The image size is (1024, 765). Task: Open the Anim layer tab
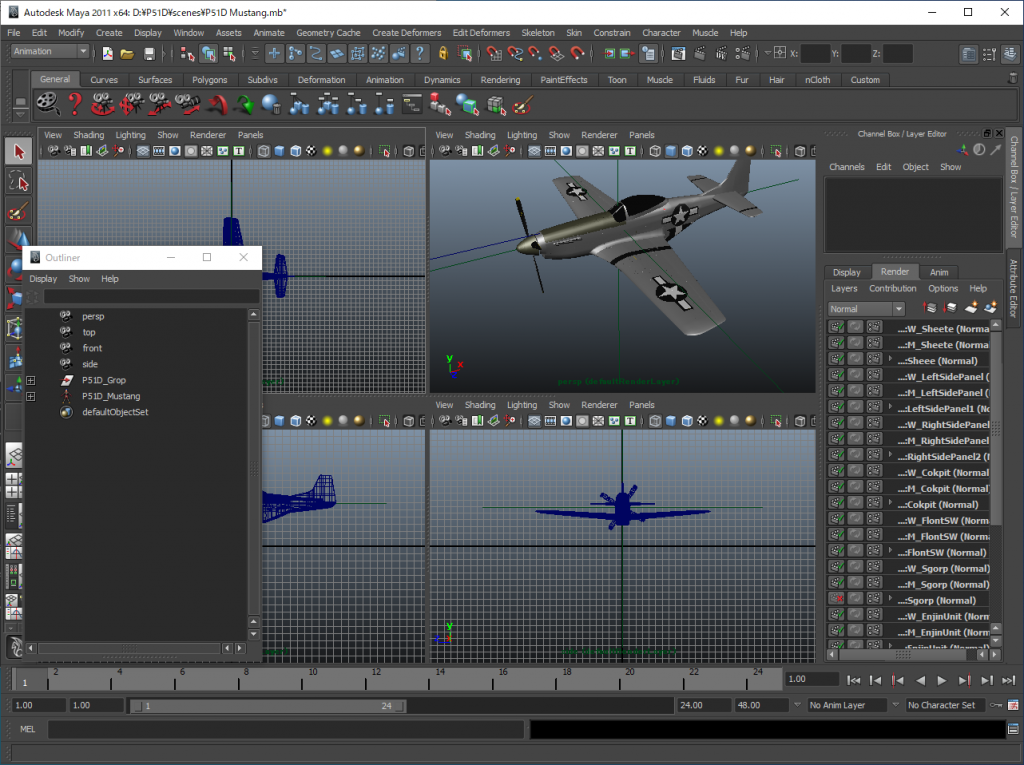pos(938,272)
